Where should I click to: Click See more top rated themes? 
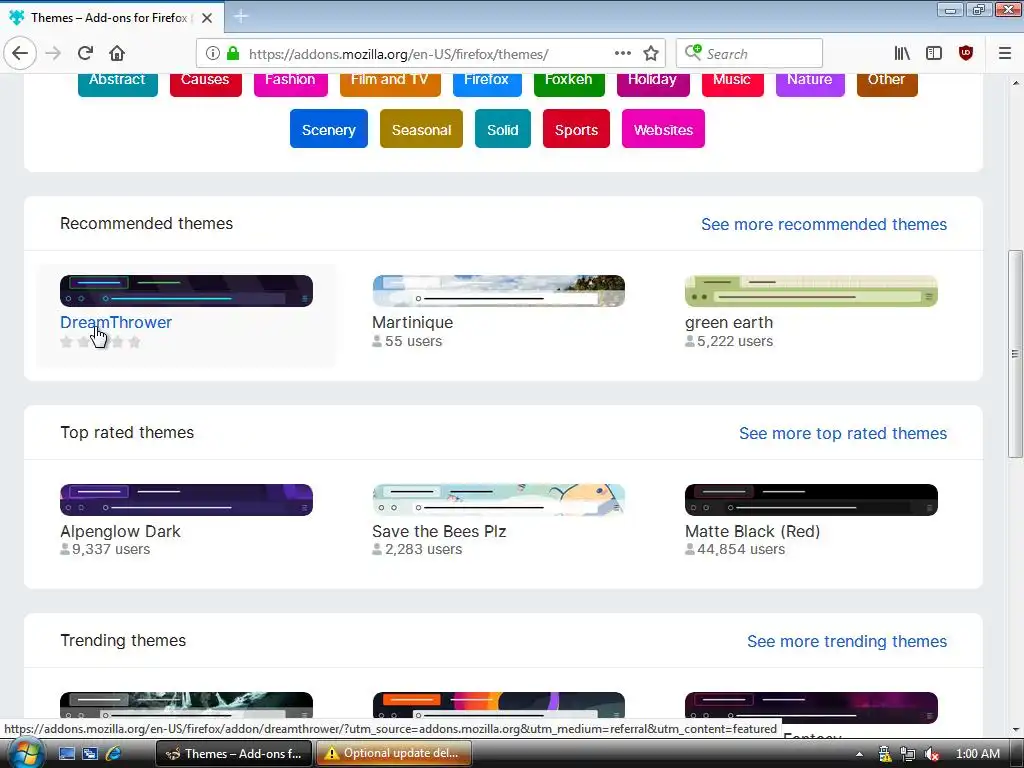(842, 433)
